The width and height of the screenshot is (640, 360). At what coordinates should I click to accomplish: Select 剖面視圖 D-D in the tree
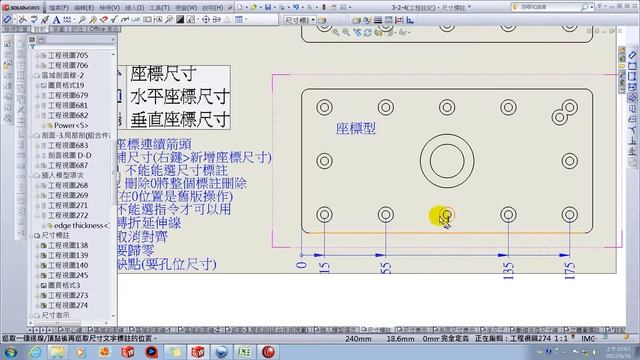(x=70, y=156)
